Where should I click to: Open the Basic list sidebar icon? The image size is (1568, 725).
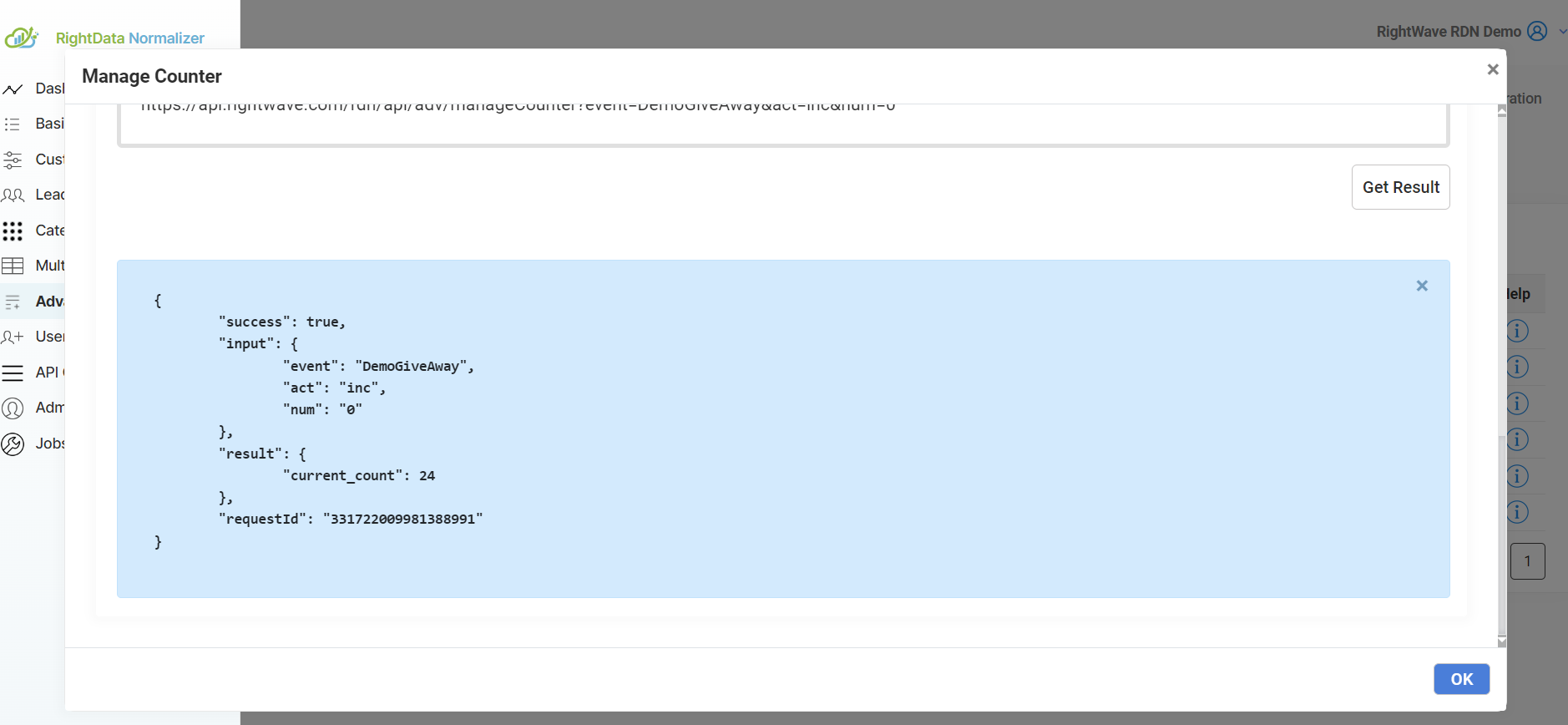click(x=13, y=124)
